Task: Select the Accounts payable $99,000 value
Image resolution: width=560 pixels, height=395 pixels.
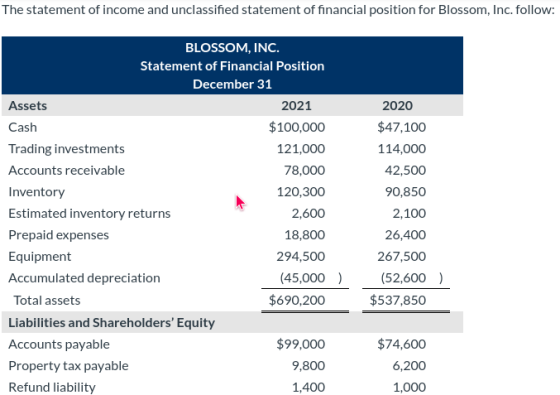Action: (x=301, y=344)
